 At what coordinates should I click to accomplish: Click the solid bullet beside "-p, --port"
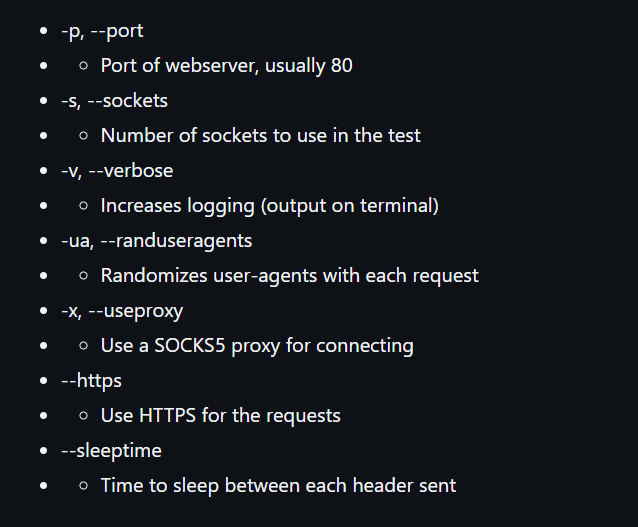tap(44, 31)
